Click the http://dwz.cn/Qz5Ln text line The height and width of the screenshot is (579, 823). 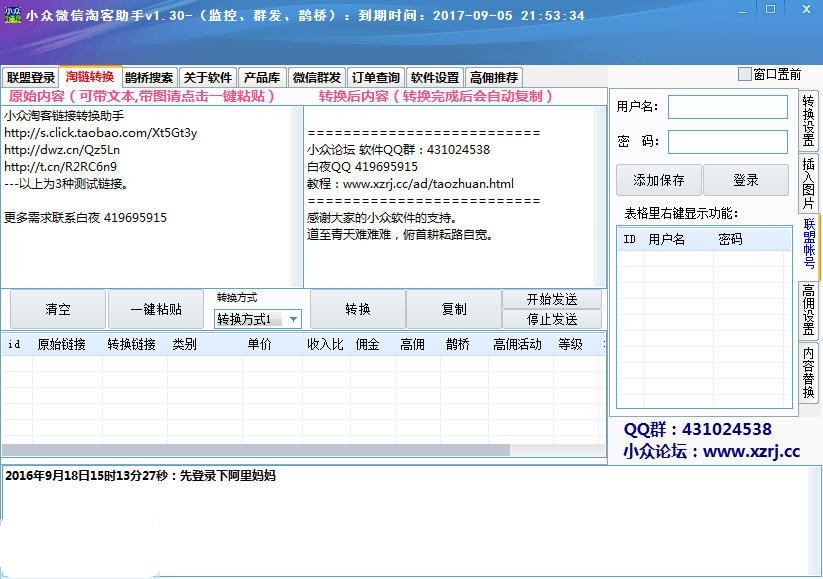coord(62,150)
